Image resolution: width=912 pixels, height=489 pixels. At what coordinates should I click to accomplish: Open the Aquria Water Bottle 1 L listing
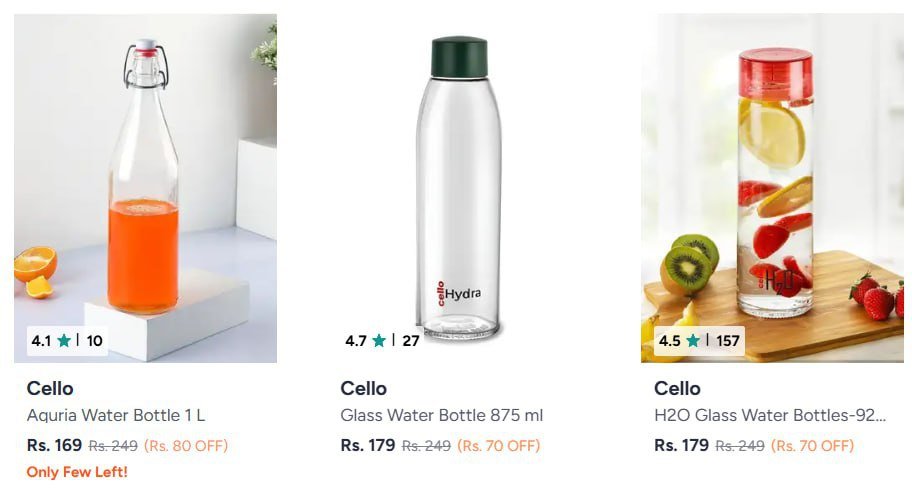pos(116,415)
